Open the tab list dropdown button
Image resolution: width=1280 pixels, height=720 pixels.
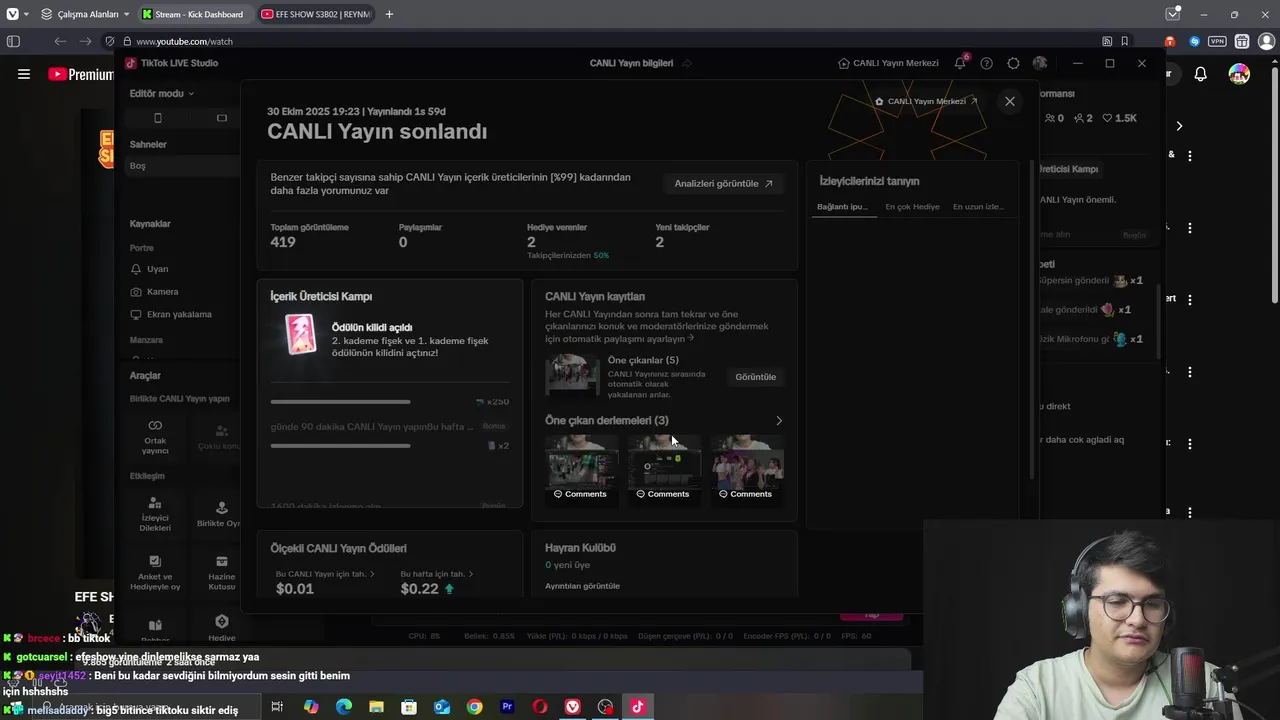click(1173, 14)
